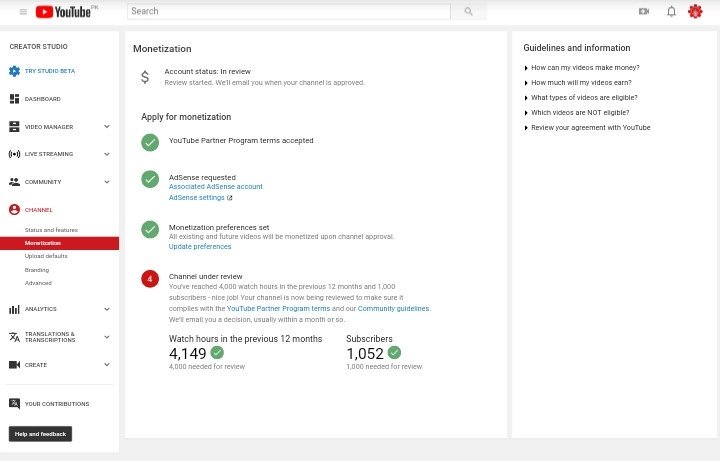Click the '1,000 needed for review' text
Image resolution: width=720 pixels, height=461 pixels.
point(384,366)
